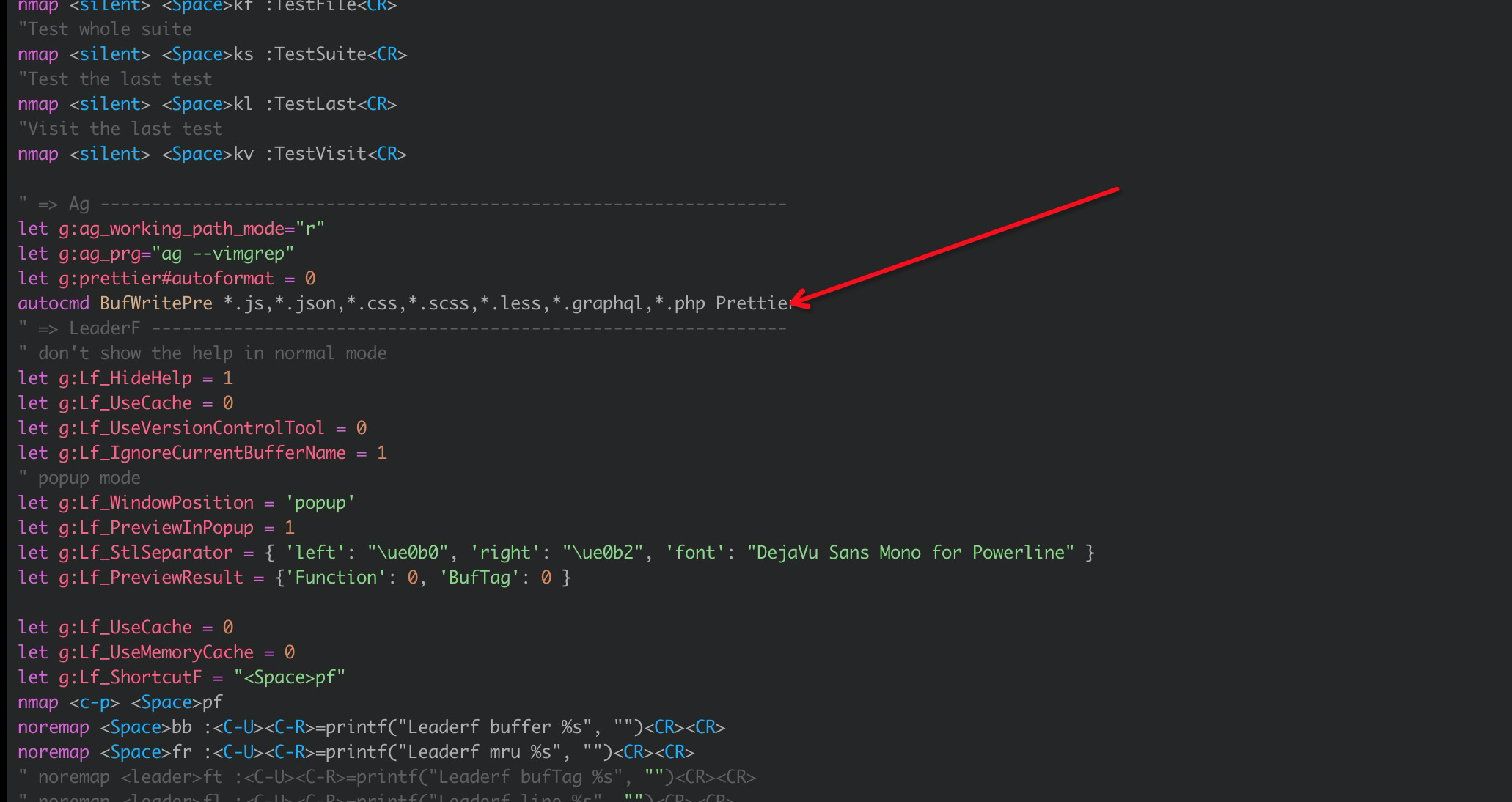This screenshot has width=1512, height=802.
Task: Click the DejaVu Sans Mono for Powerline string
Action: 910,553
